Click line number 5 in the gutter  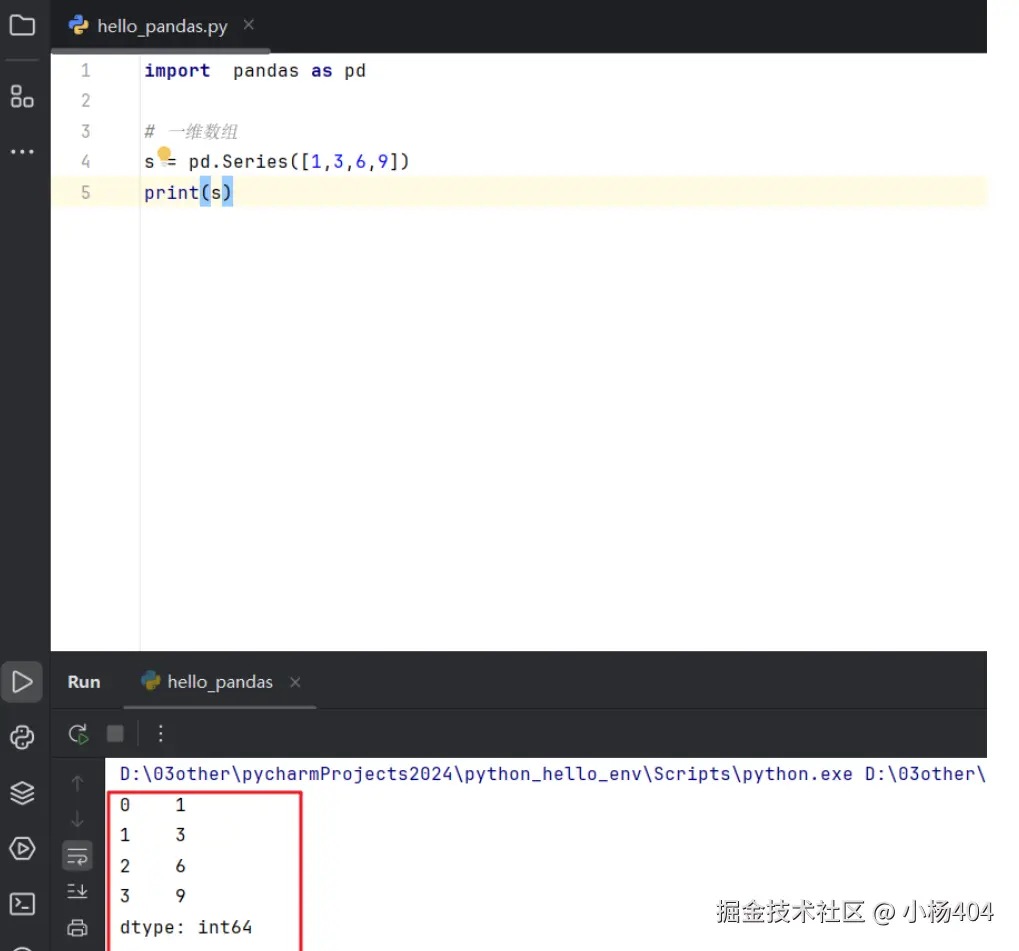pos(86,192)
